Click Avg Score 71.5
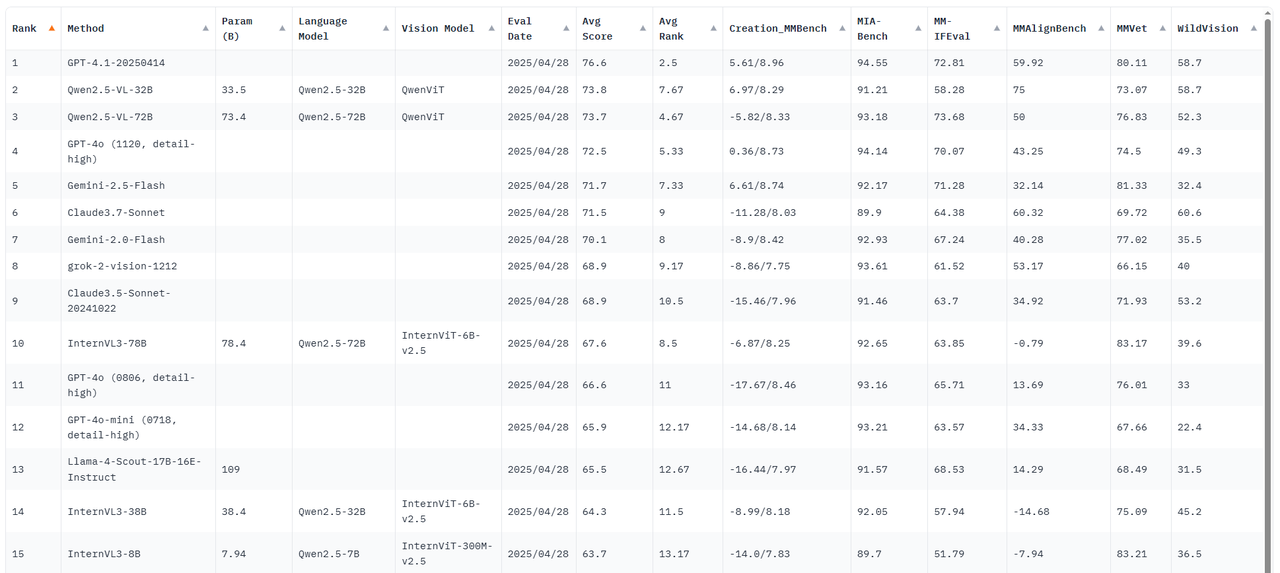The height and width of the screenshot is (573, 1280). (594, 212)
